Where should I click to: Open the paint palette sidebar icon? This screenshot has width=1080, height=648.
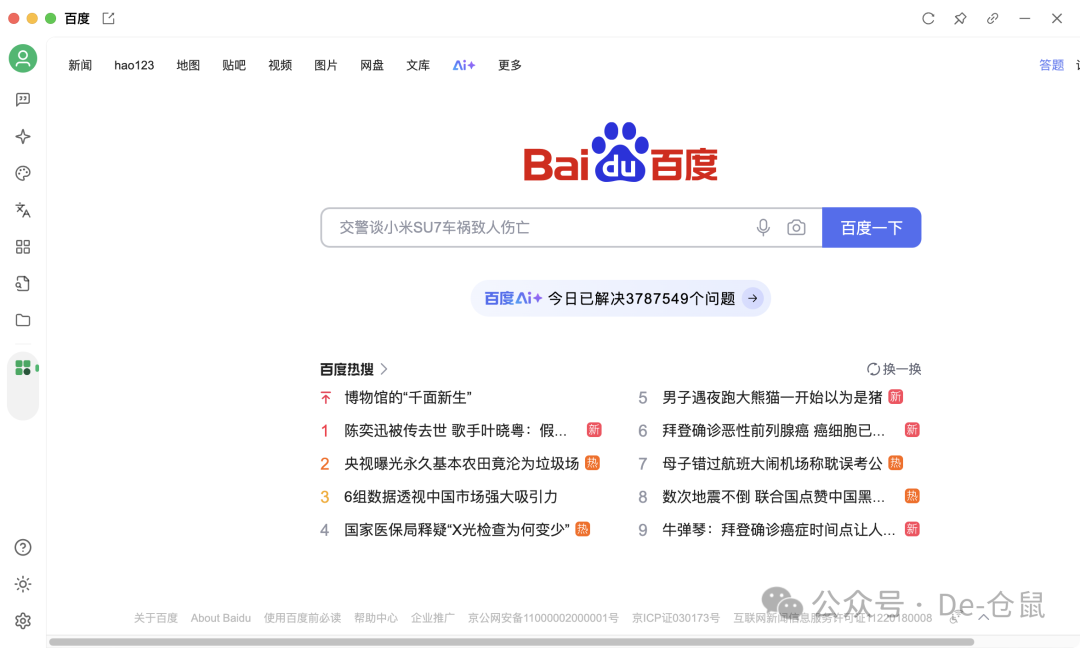23,174
